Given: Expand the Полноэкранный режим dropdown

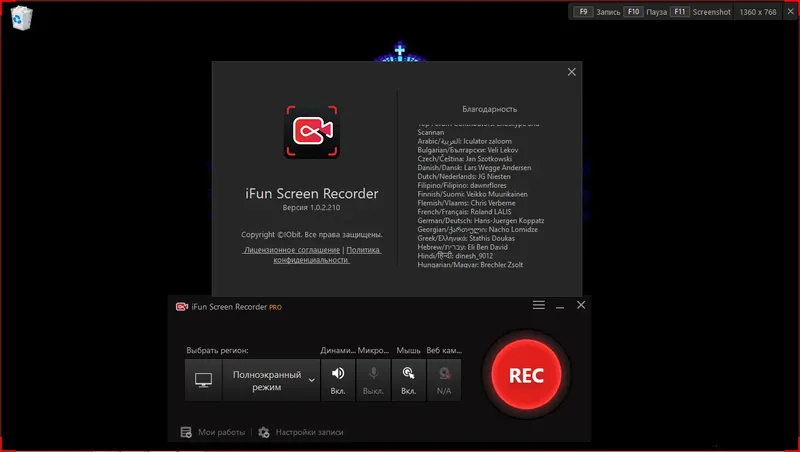Looking at the screenshot, I should point(271,380).
